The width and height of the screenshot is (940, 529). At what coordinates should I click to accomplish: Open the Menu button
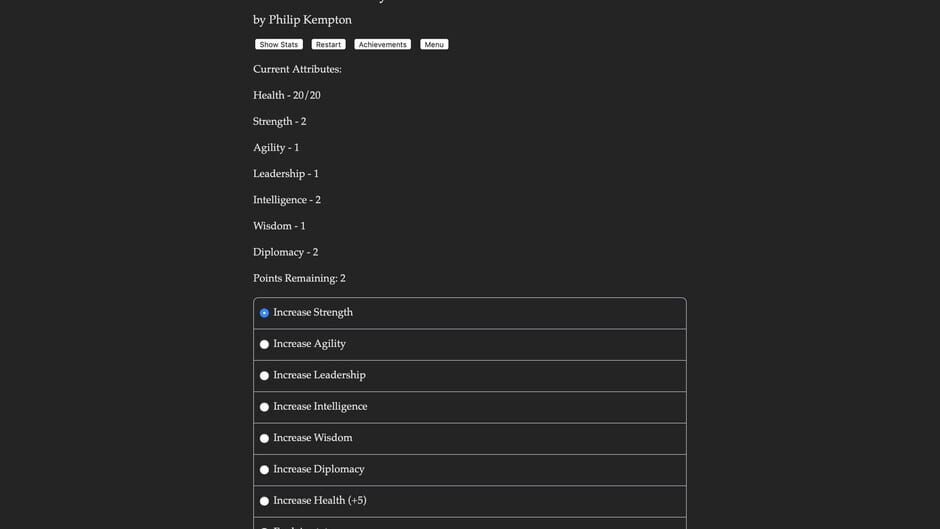pos(434,45)
